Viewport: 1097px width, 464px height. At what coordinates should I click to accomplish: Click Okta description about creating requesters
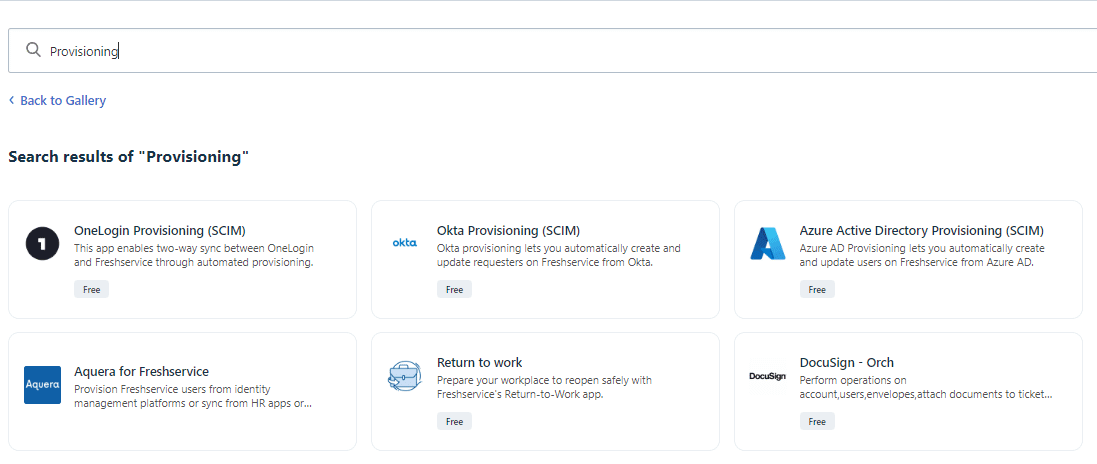558,255
